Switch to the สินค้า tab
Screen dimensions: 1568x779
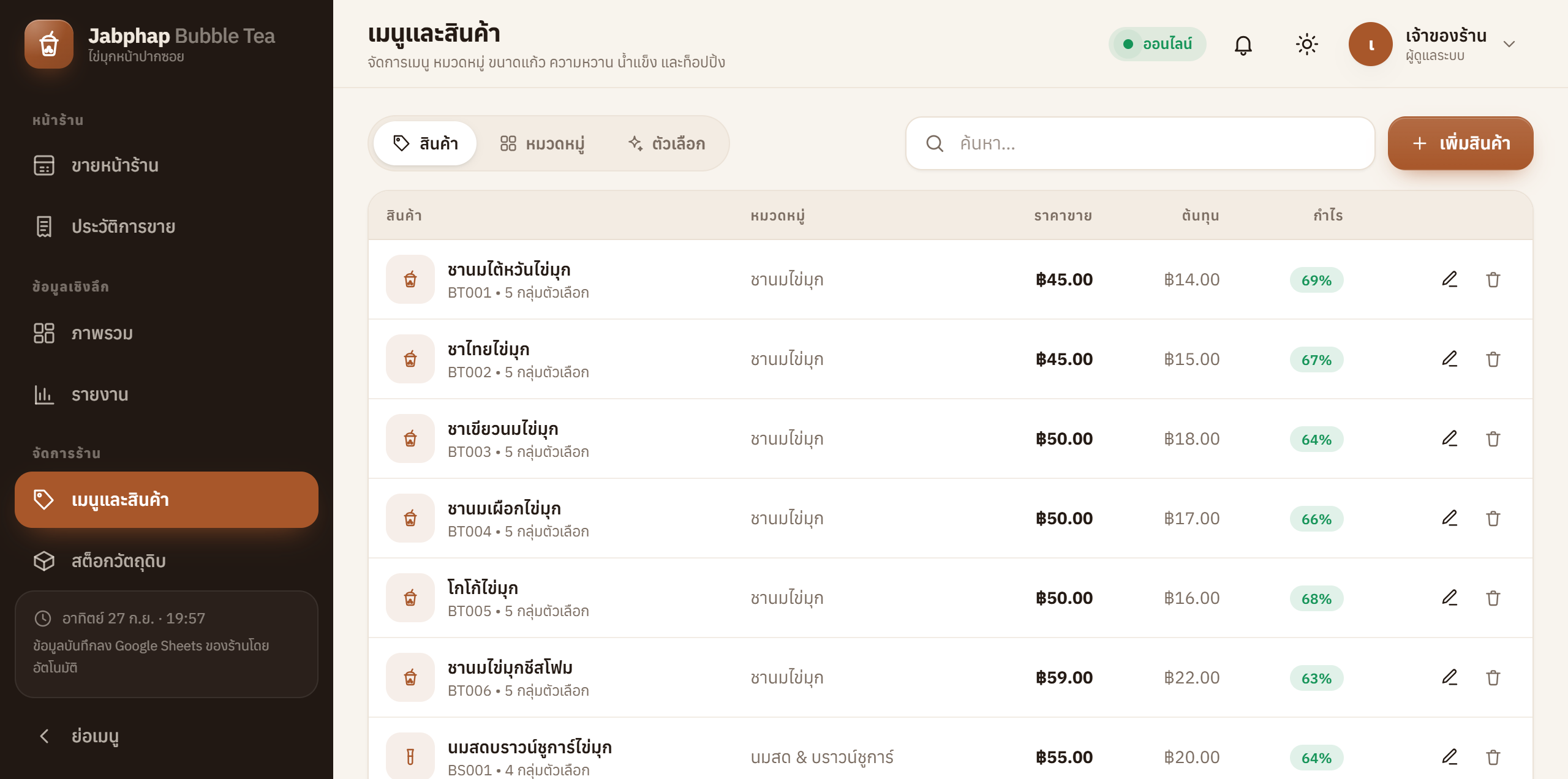click(425, 143)
